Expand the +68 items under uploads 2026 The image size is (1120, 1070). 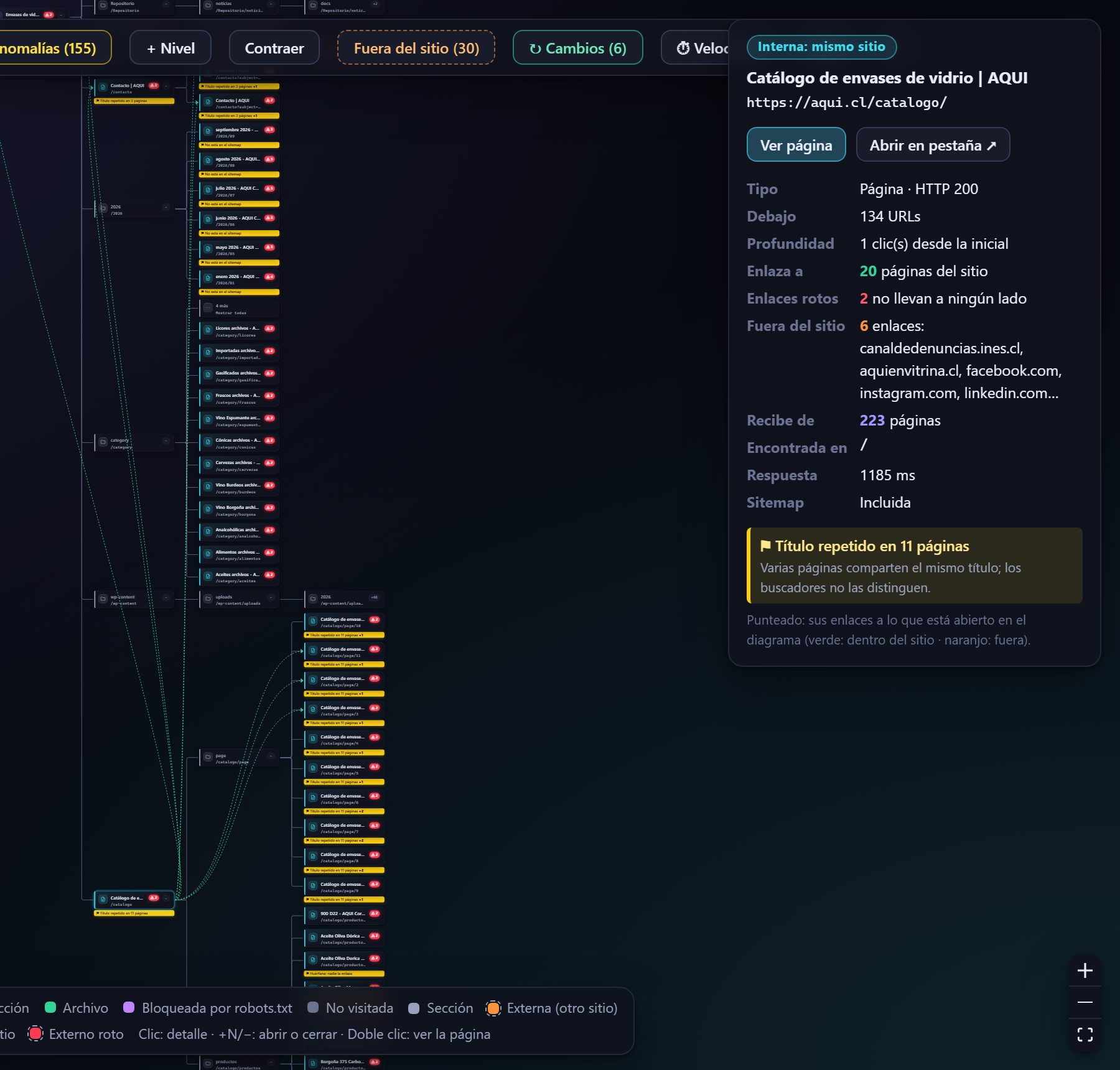(x=375, y=597)
